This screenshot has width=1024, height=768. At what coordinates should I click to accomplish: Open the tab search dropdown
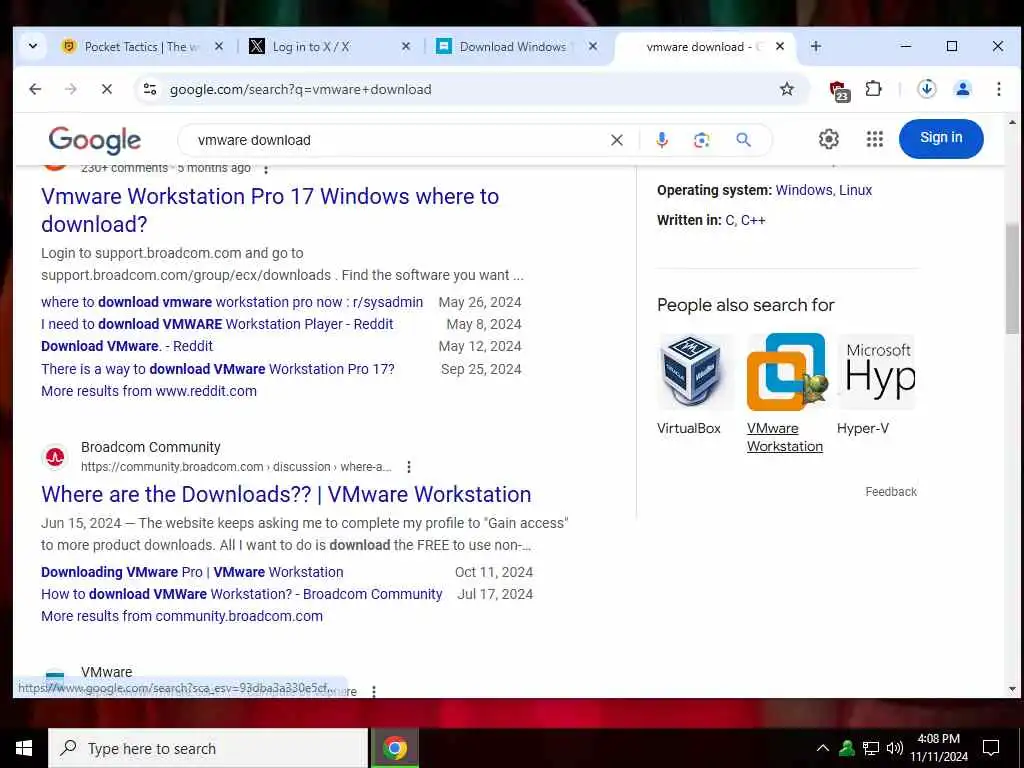tap(33, 46)
